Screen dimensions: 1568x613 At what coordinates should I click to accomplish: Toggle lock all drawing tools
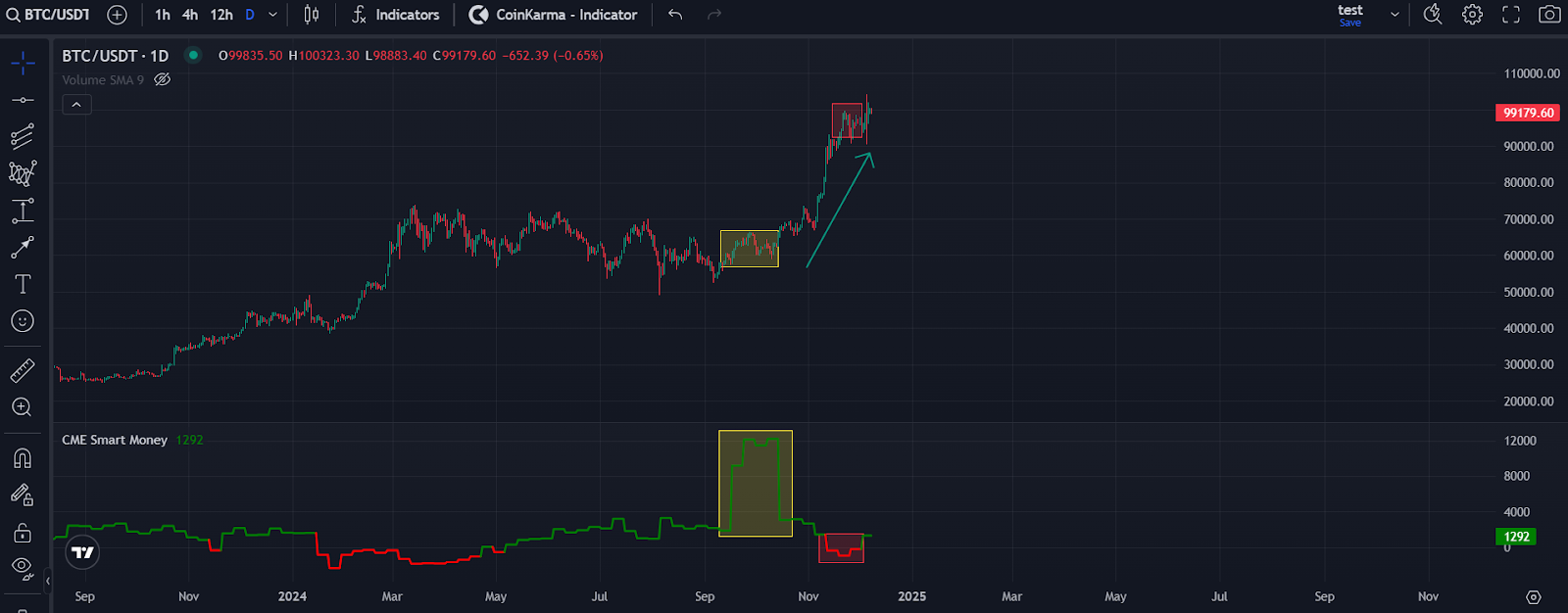coord(23,533)
